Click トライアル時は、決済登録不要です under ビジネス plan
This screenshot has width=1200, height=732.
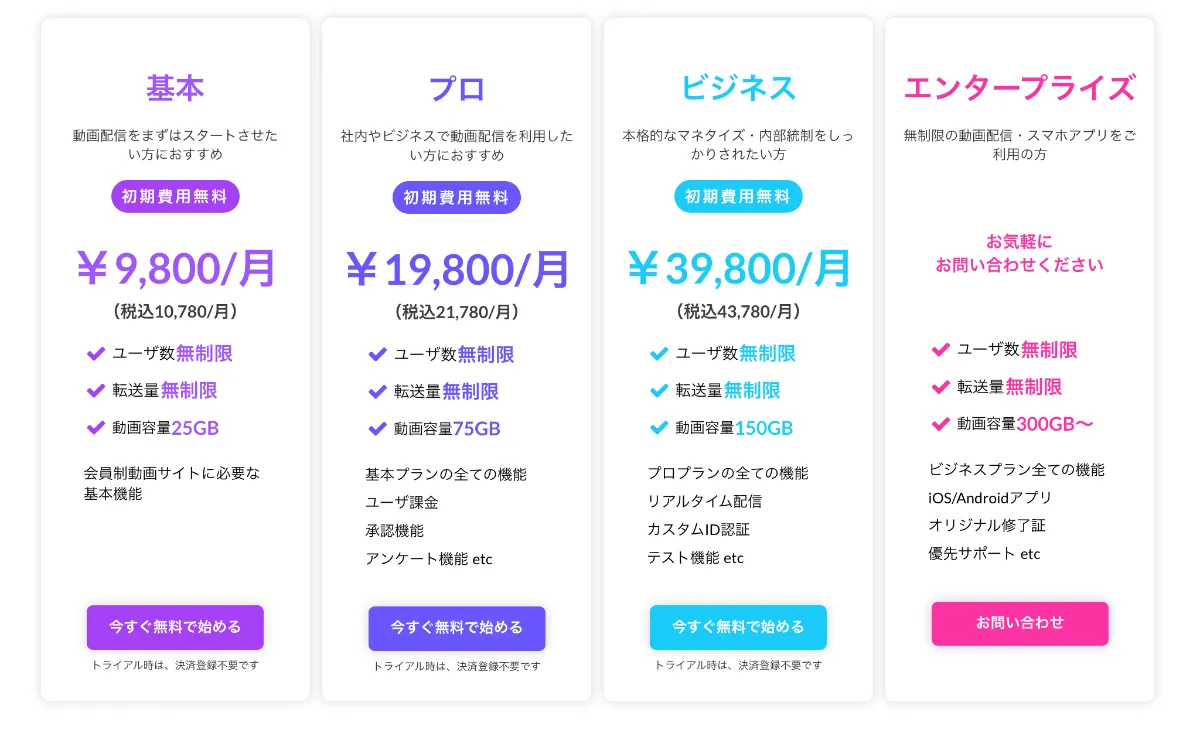point(738,663)
